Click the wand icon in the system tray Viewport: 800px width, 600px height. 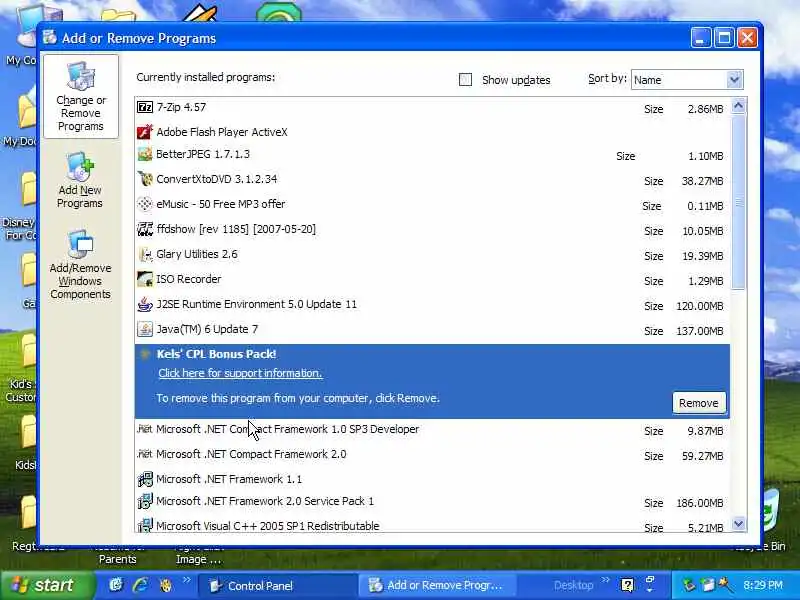click(x=724, y=585)
